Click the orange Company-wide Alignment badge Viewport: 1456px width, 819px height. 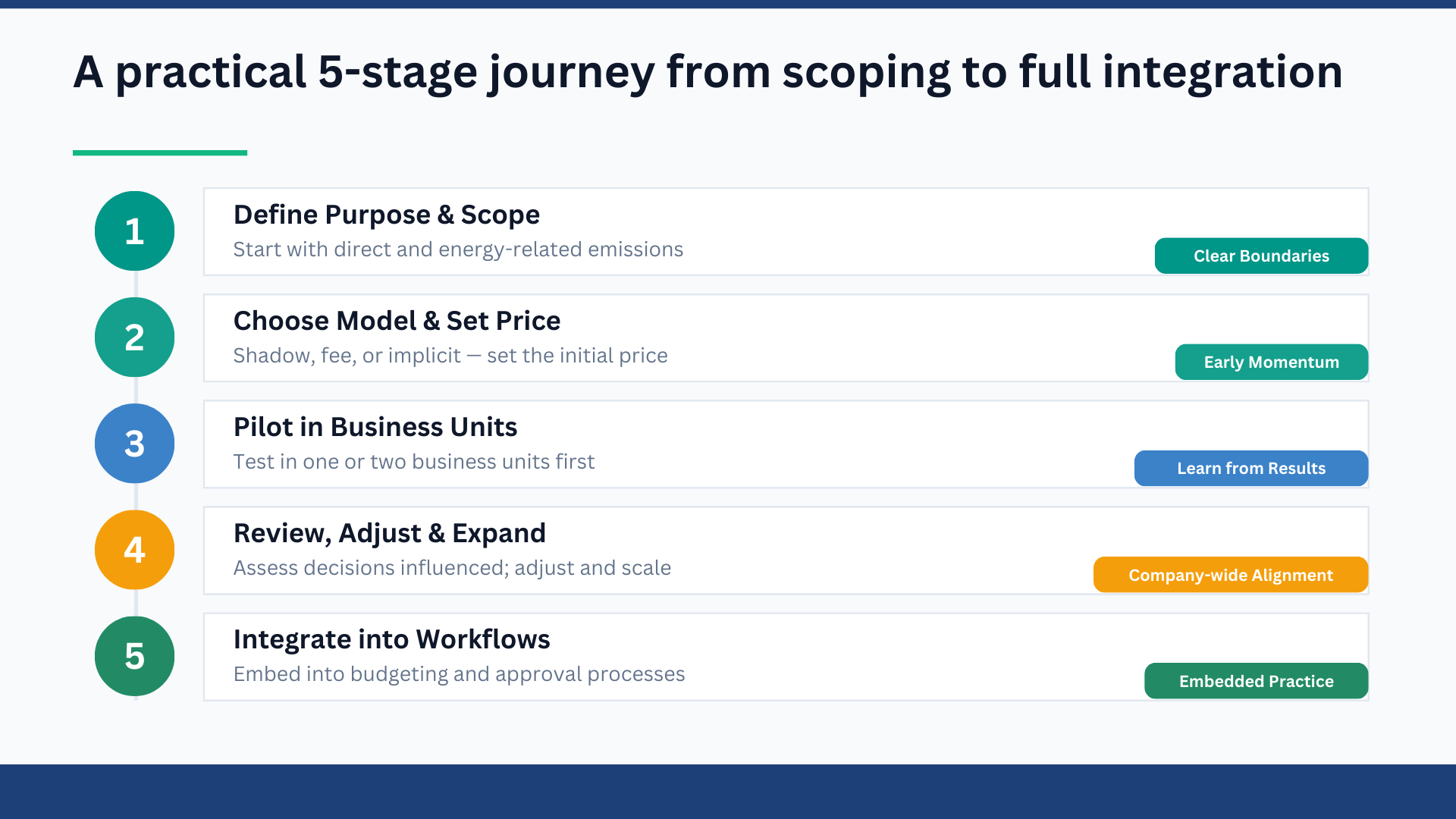(1230, 575)
